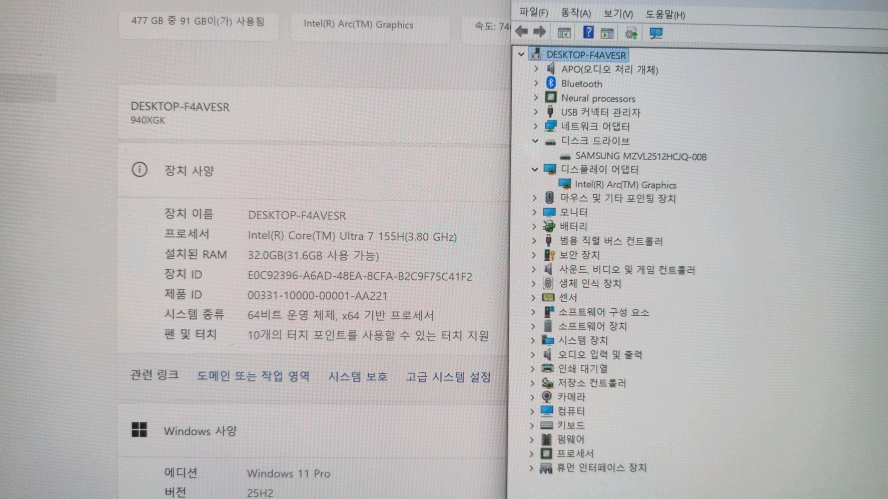Collapse the 디스크 드라이브 node

pos(535,140)
